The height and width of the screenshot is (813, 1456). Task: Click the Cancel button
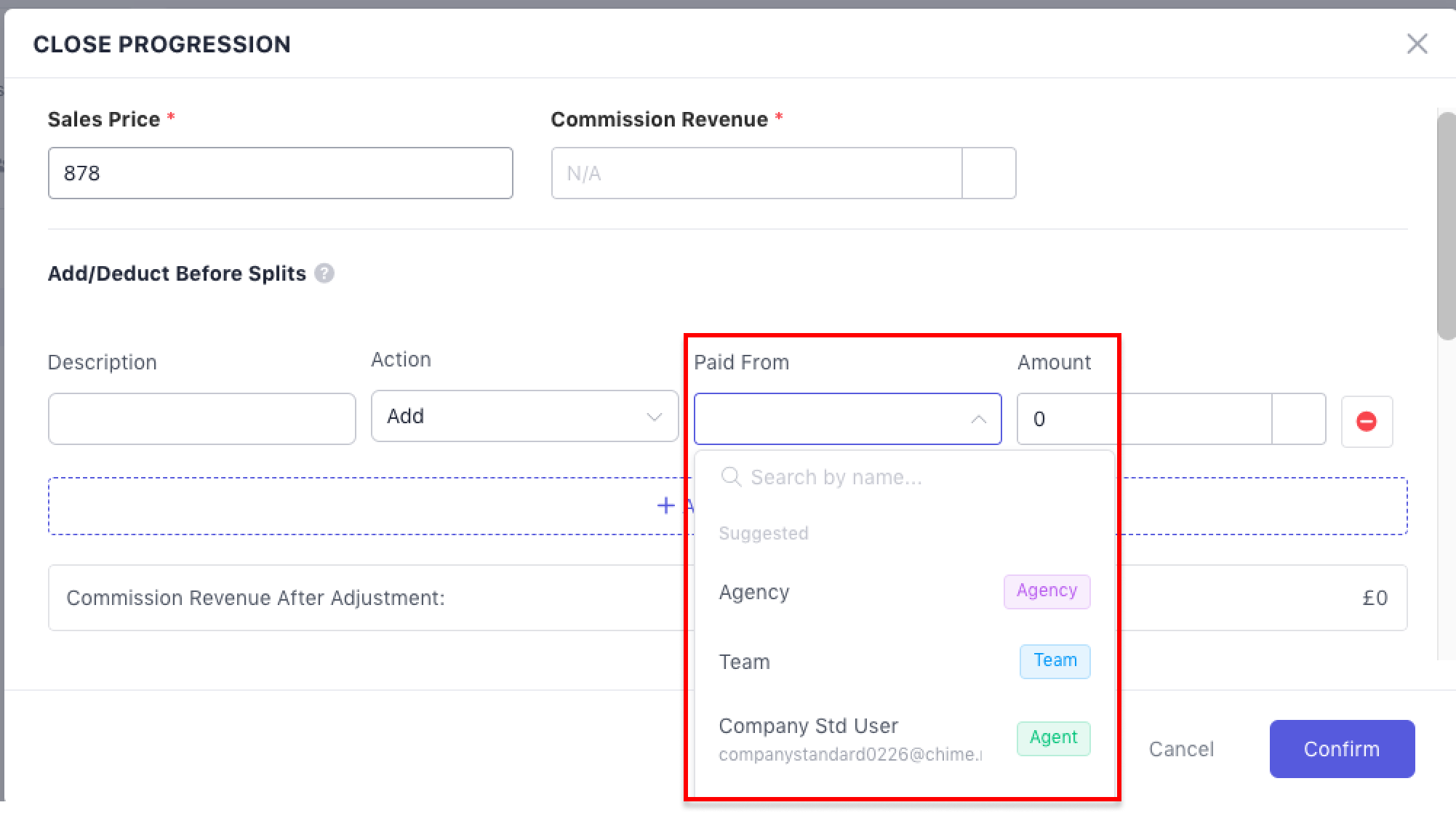tap(1181, 749)
